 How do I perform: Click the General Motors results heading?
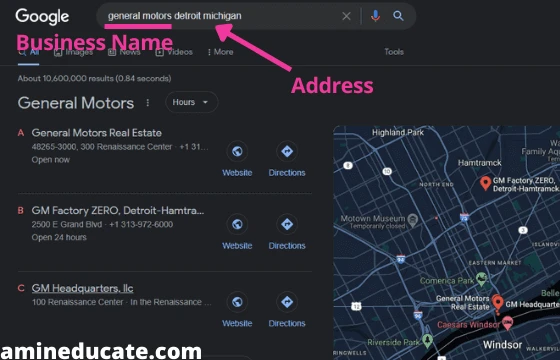point(76,103)
